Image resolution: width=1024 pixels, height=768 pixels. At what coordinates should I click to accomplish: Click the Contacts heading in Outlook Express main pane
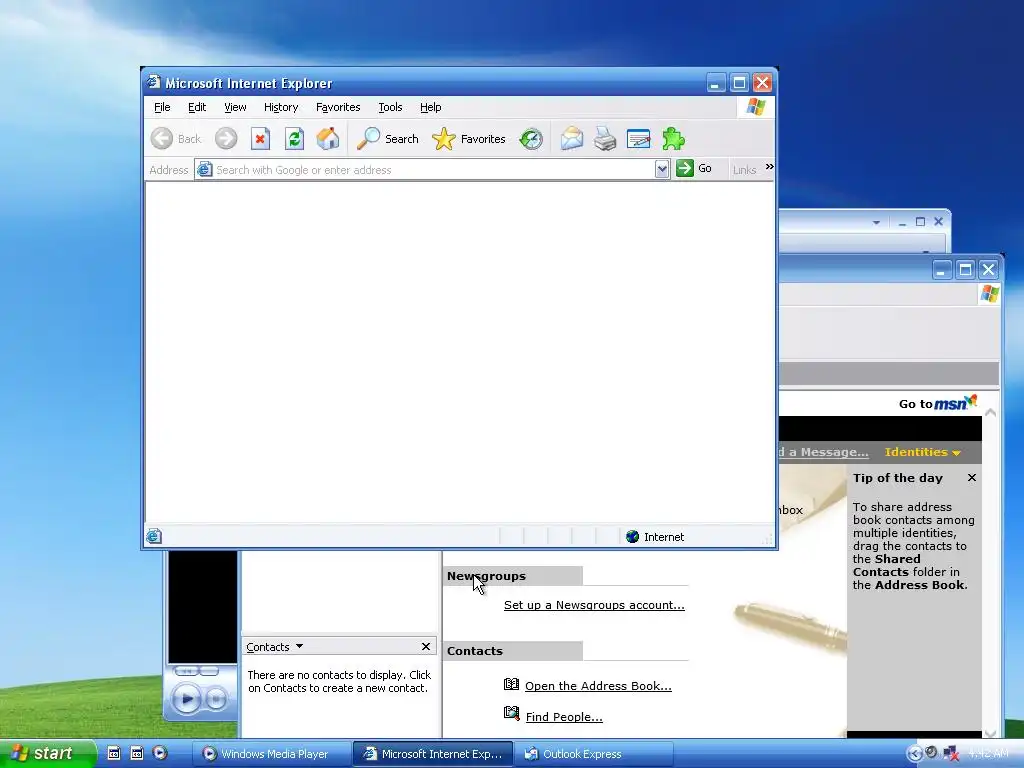475,651
